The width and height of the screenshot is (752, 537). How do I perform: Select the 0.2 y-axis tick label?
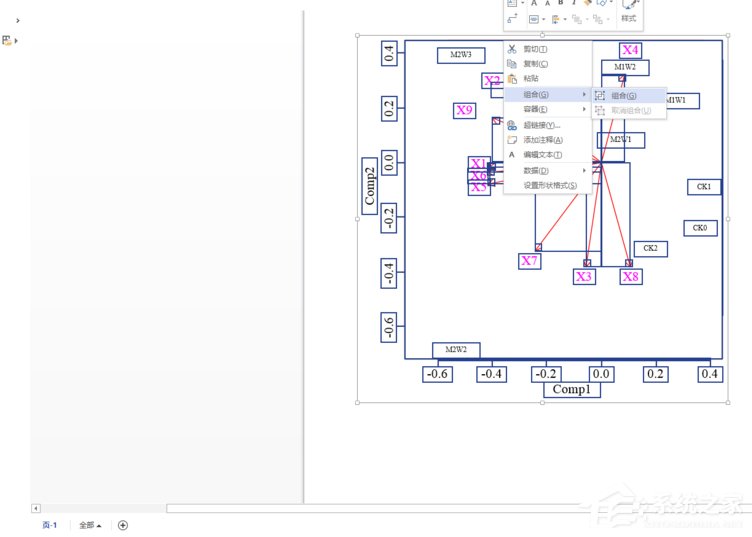click(x=389, y=108)
